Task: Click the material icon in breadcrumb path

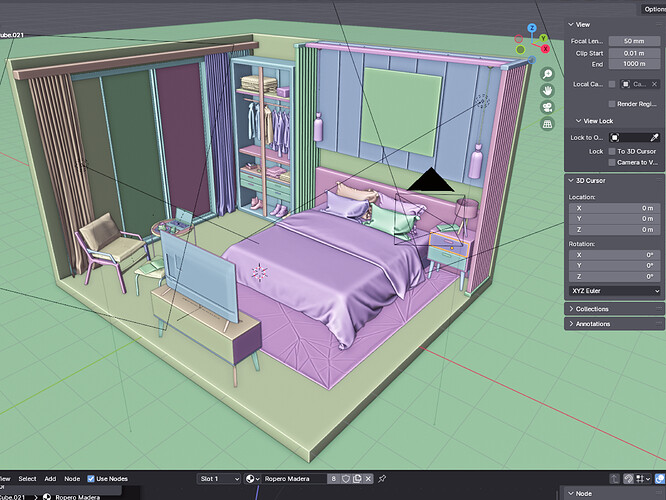Action: pyautogui.click(x=47, y=497)
